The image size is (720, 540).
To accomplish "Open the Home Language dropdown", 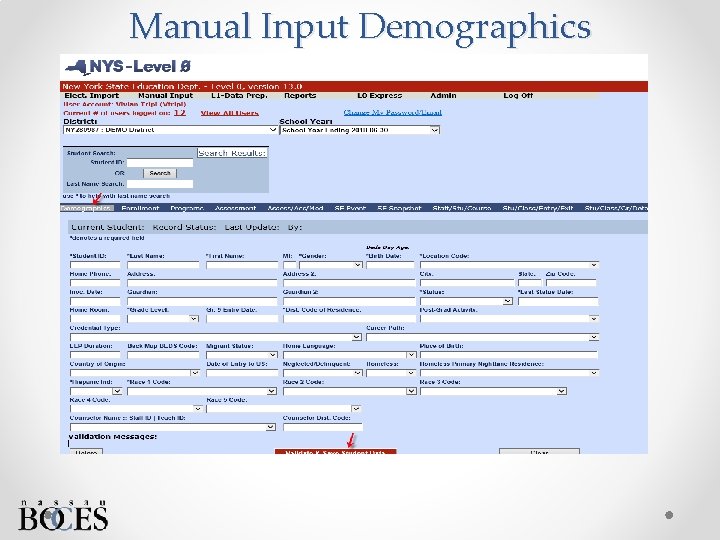I will (x=350, y=355).
